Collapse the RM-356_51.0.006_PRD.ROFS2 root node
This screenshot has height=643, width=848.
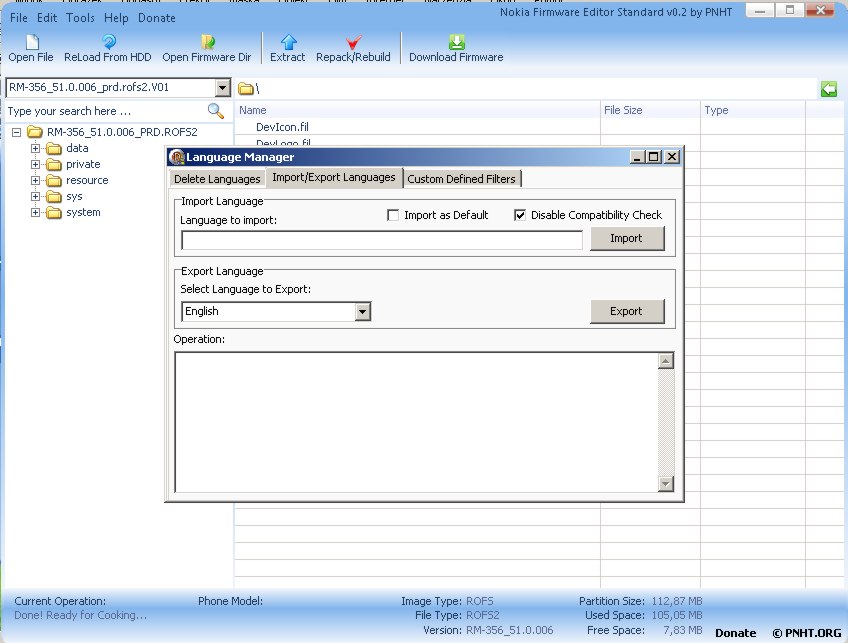pyautogui.click(x=17, y=132)
